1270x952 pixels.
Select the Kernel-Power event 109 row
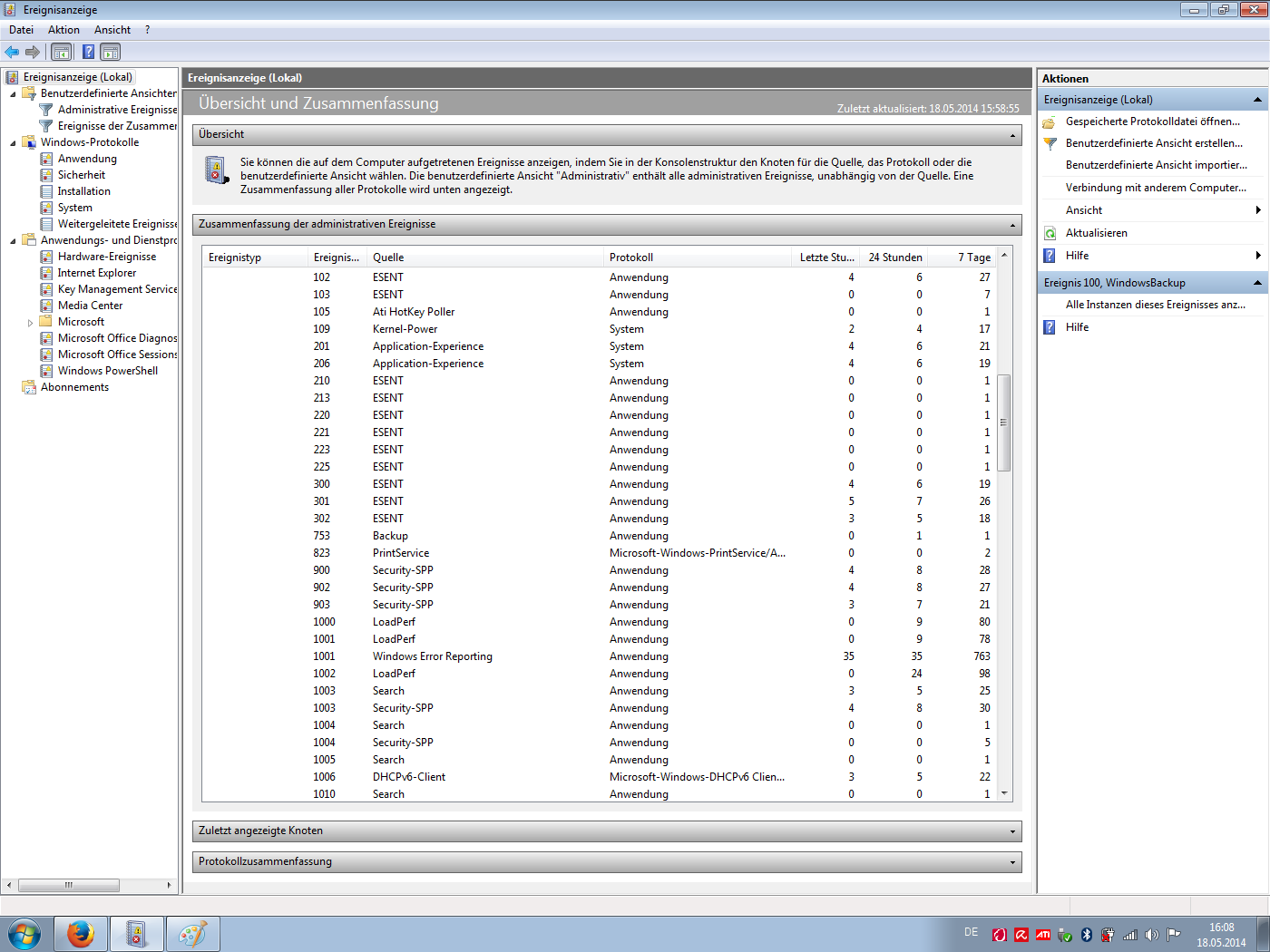(599, 329)
